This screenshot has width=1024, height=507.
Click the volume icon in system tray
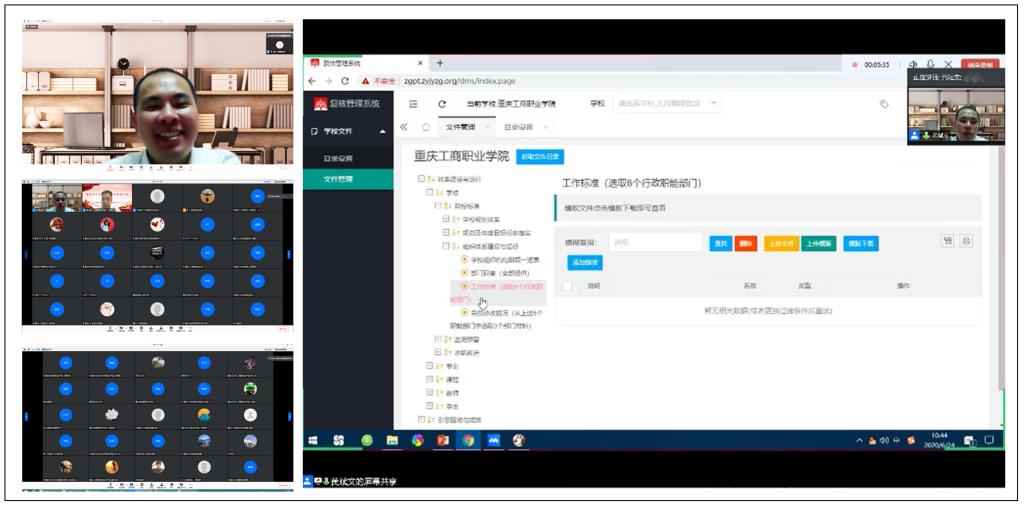pyautogui.click(x=884, y=440)
